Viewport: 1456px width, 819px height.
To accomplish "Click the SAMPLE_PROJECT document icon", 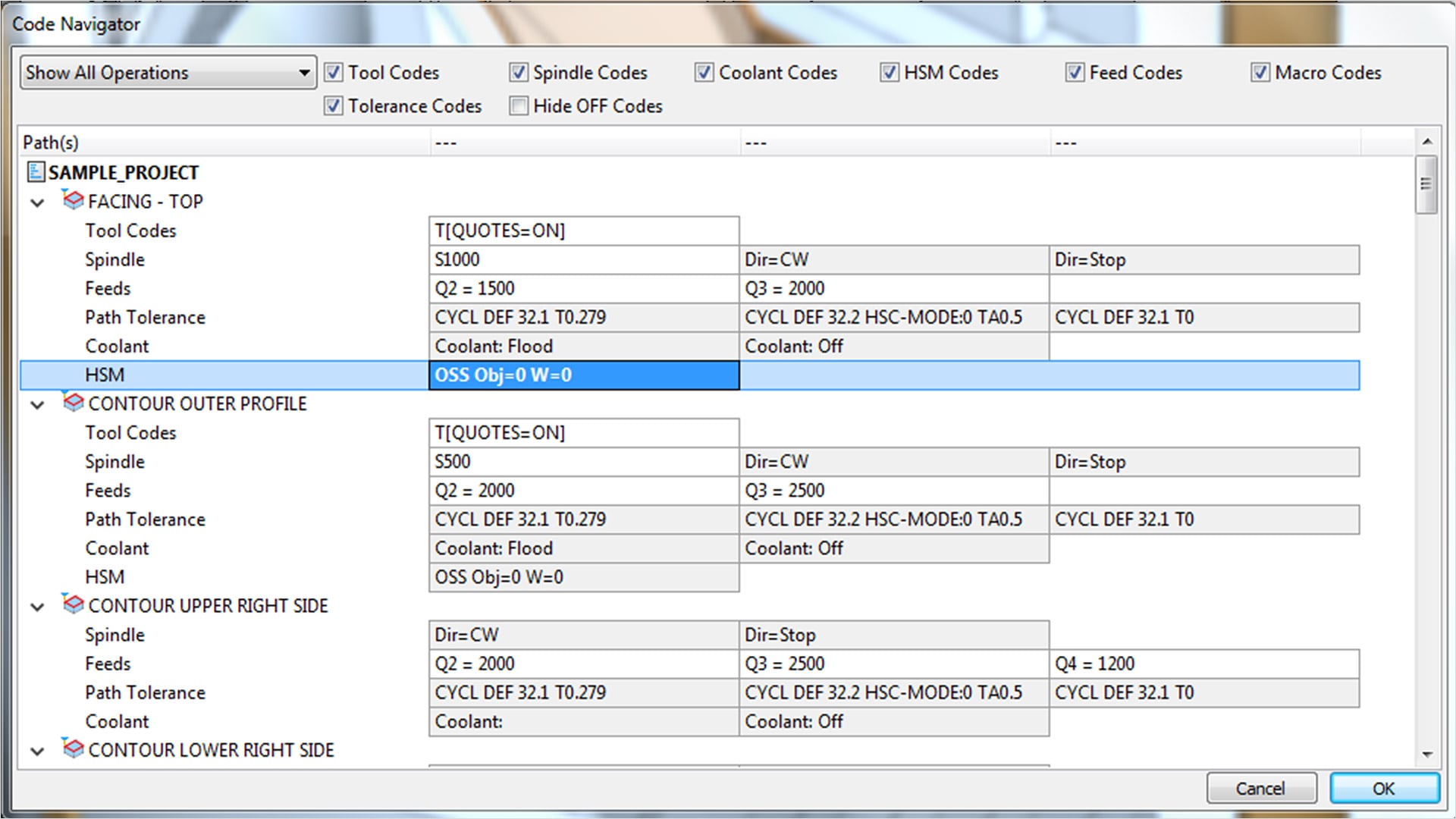I will 36,172.
